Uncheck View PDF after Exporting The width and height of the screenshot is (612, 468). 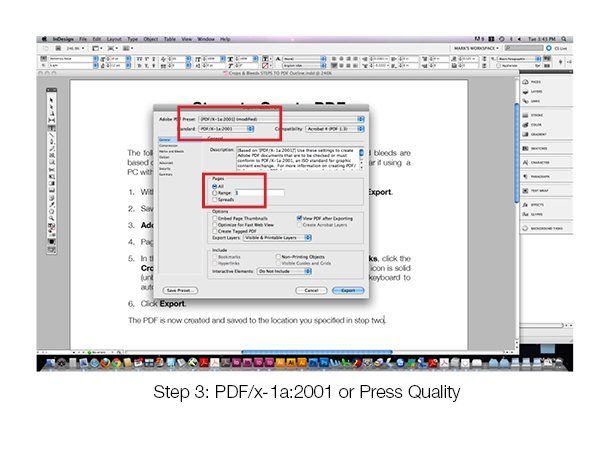(299, 218)
